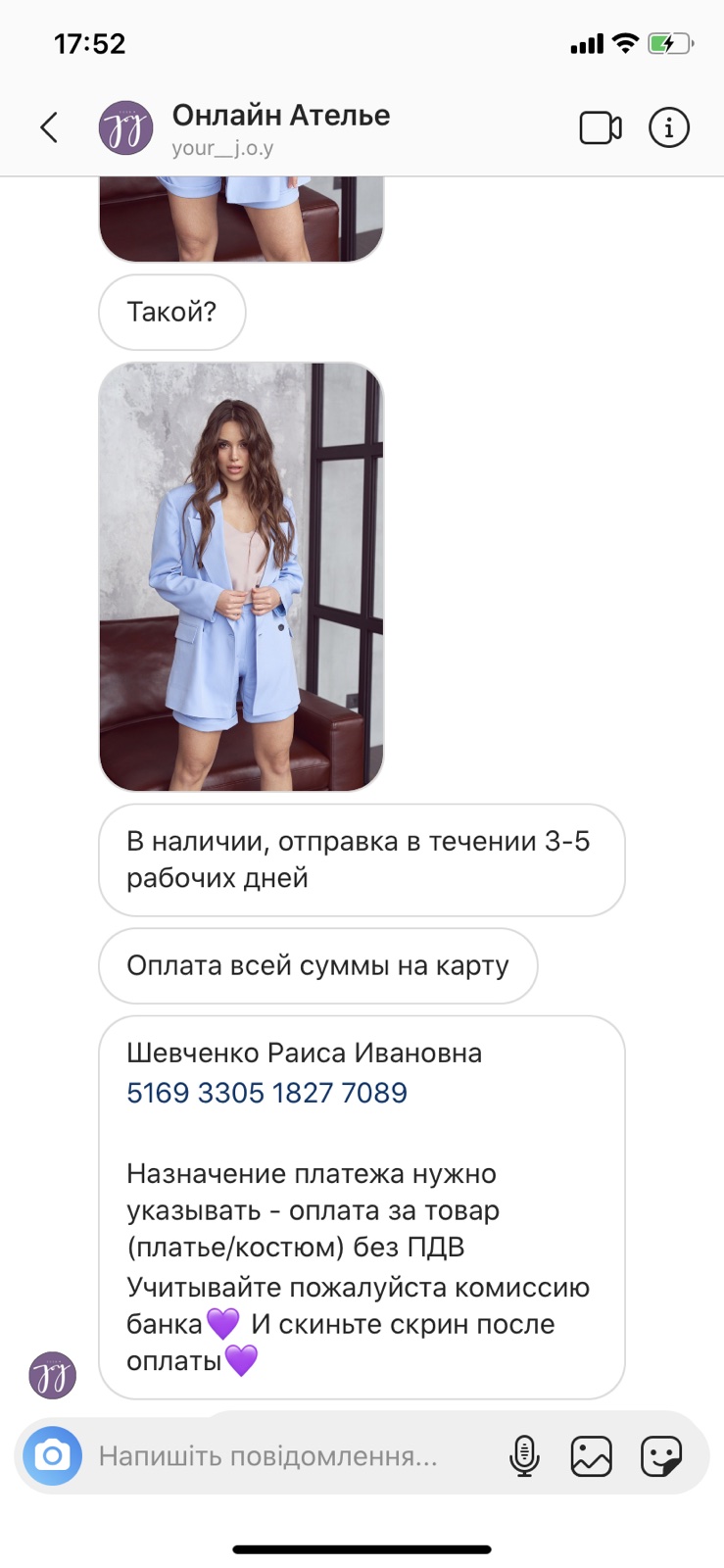Open Онлайн Ателье chat title
724x1568 pixels.
281,116
